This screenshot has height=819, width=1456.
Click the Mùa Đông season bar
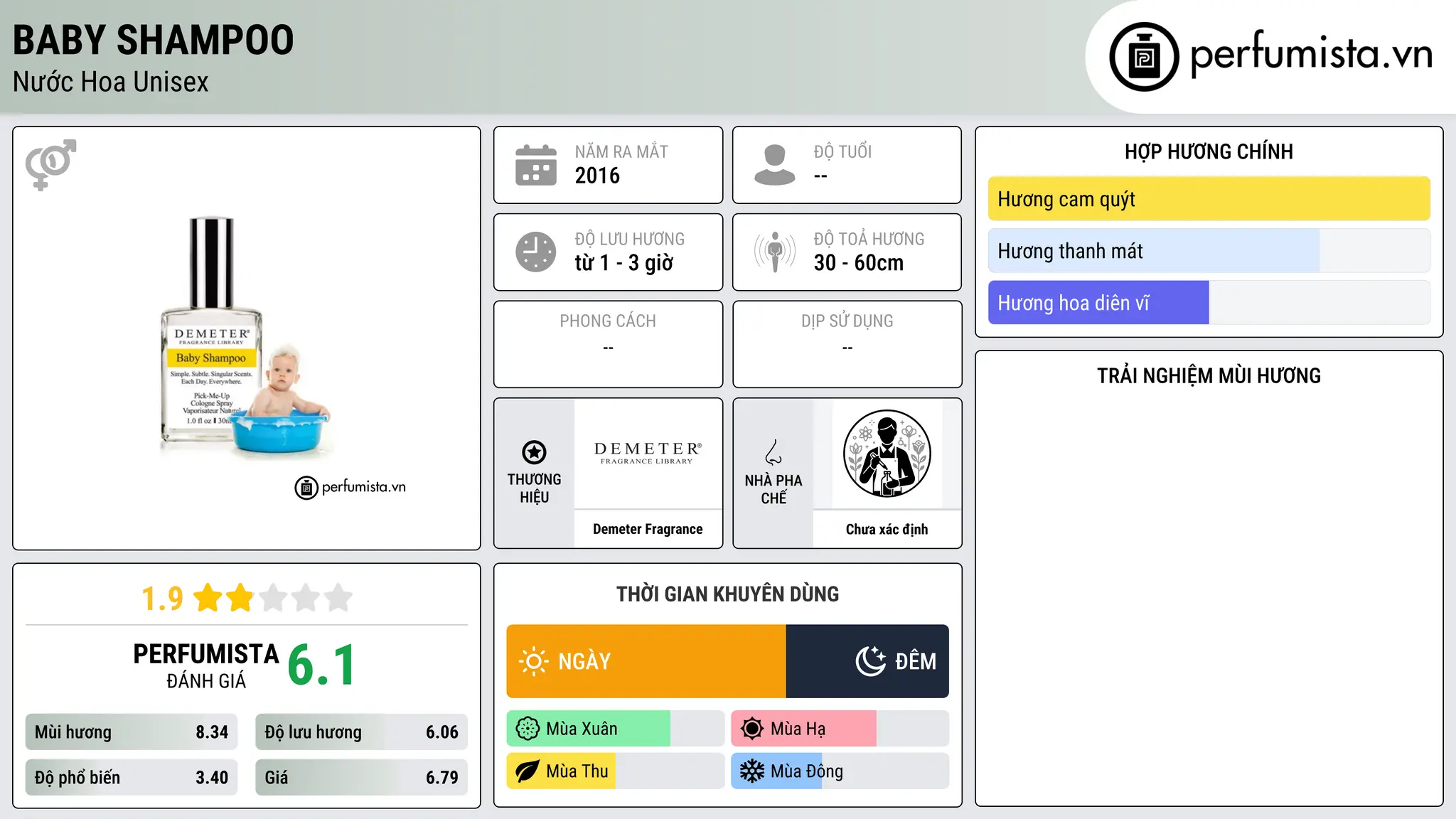[x=840, y=771]
